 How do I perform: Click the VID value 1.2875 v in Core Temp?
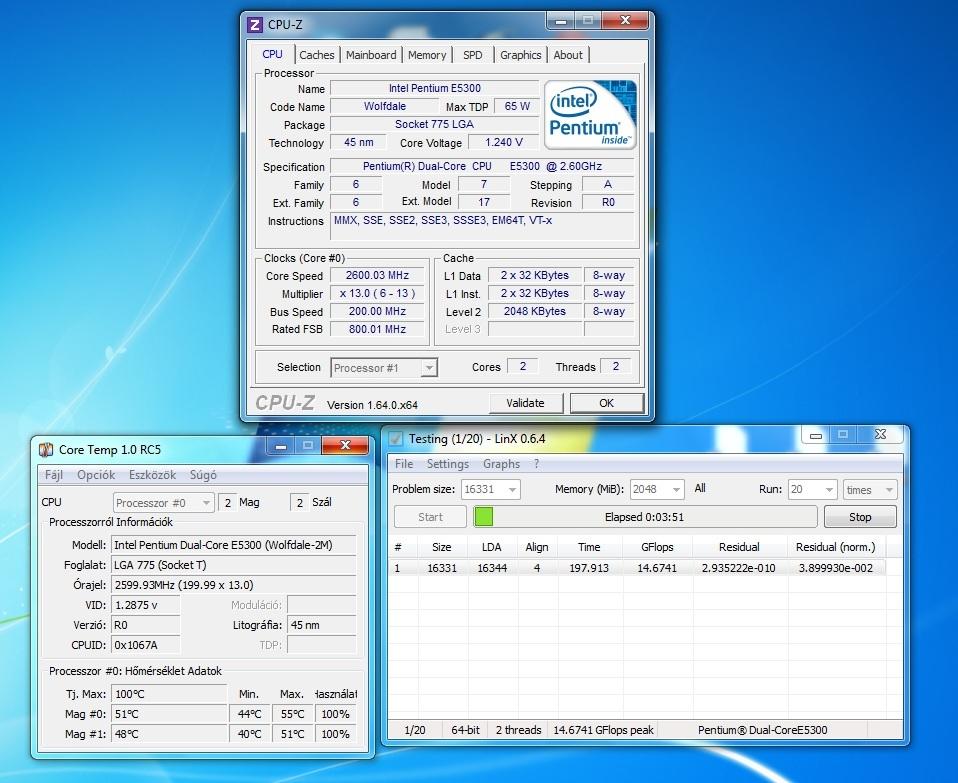pyautogui.click(x=145, y=605)
